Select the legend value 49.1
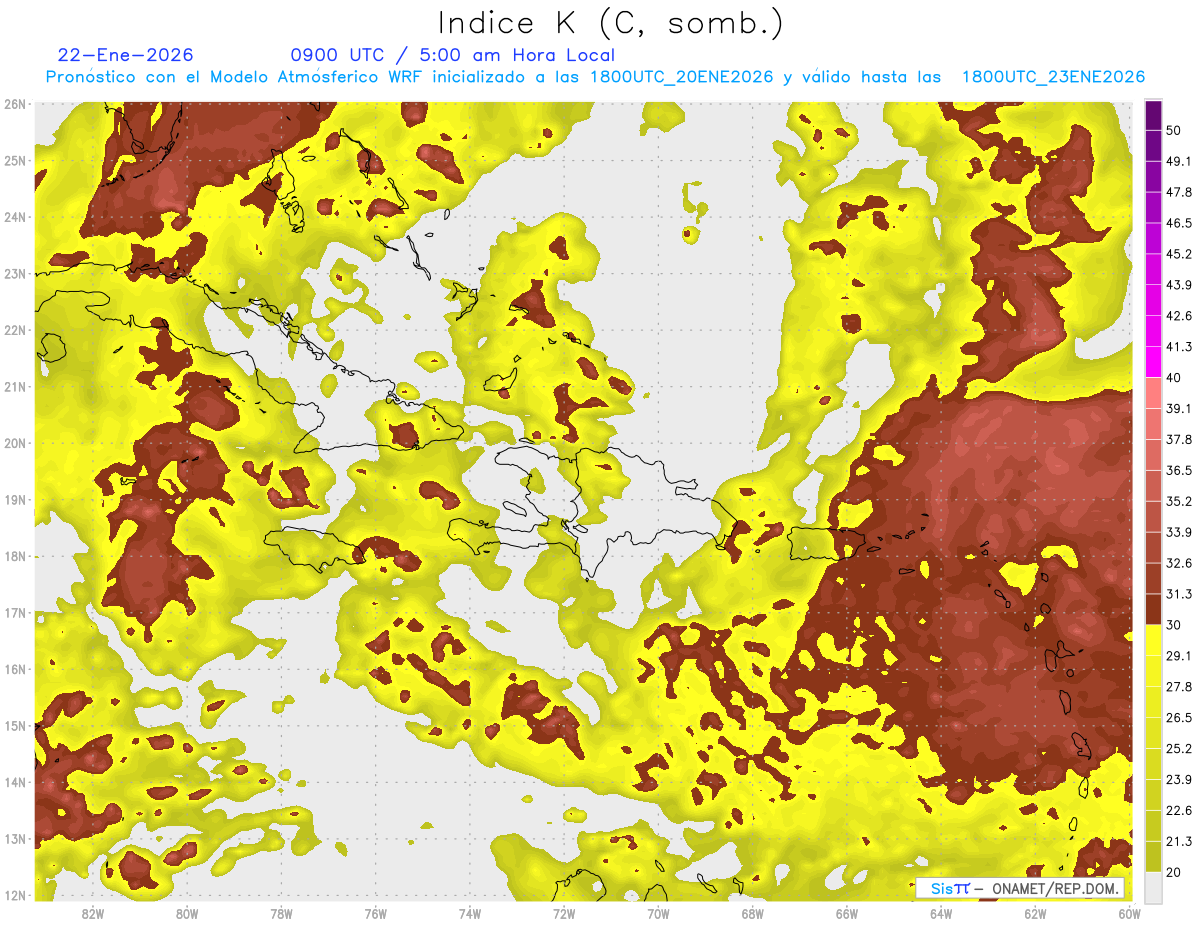 [x=1179, y=161]
